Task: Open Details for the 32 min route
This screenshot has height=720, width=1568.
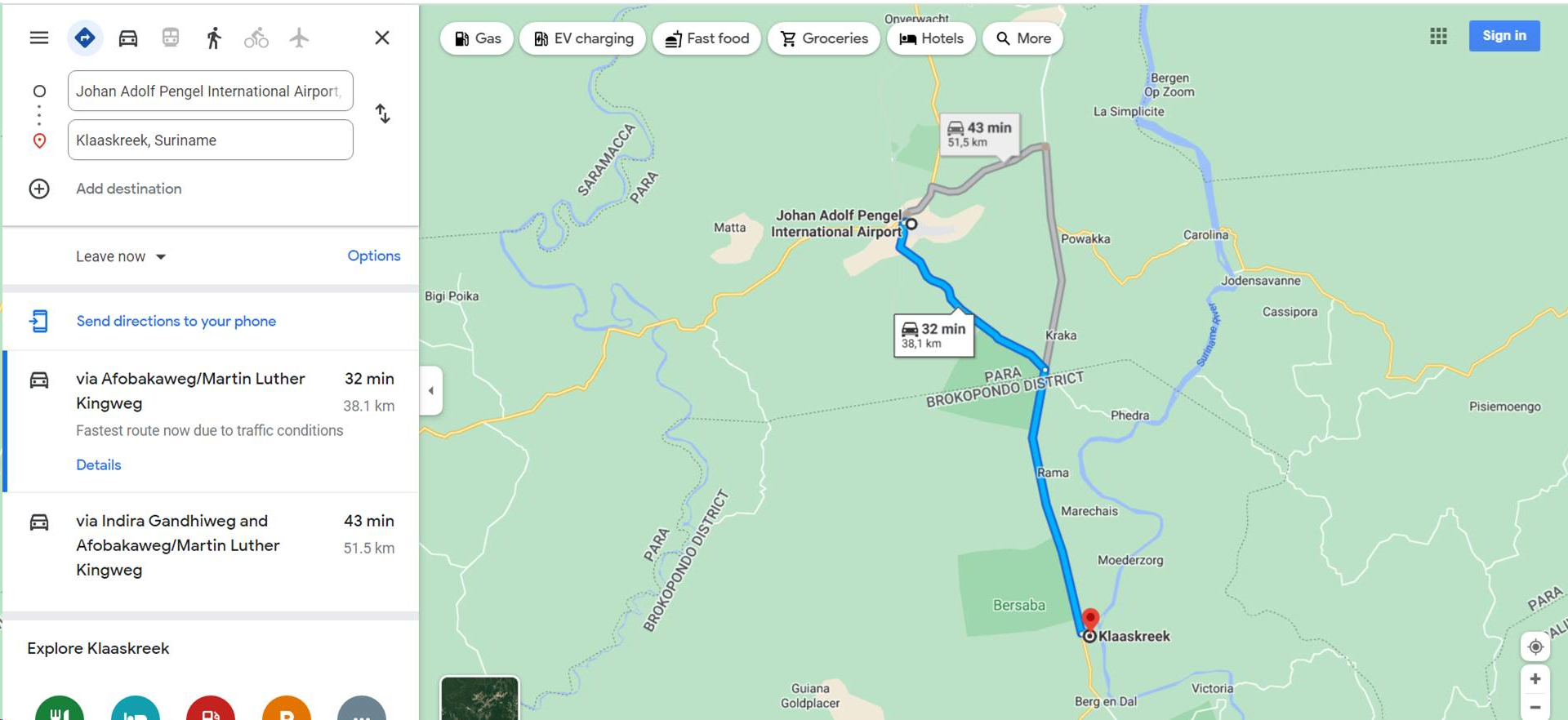Action: pos(99,464)
